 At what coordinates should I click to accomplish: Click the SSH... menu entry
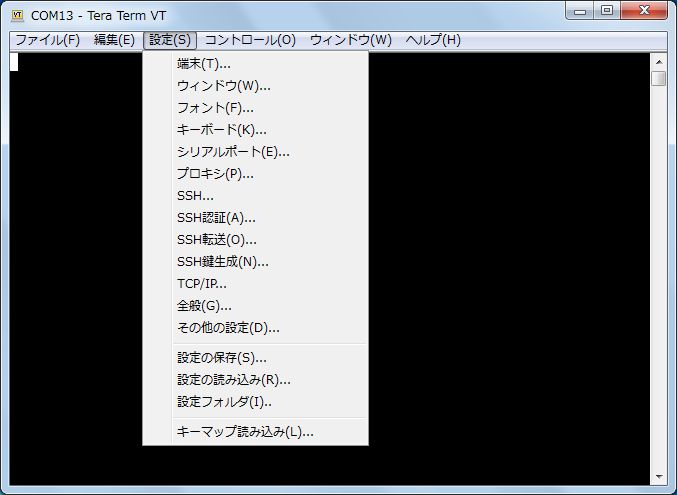pyautogui.click(x=256, y=196)
